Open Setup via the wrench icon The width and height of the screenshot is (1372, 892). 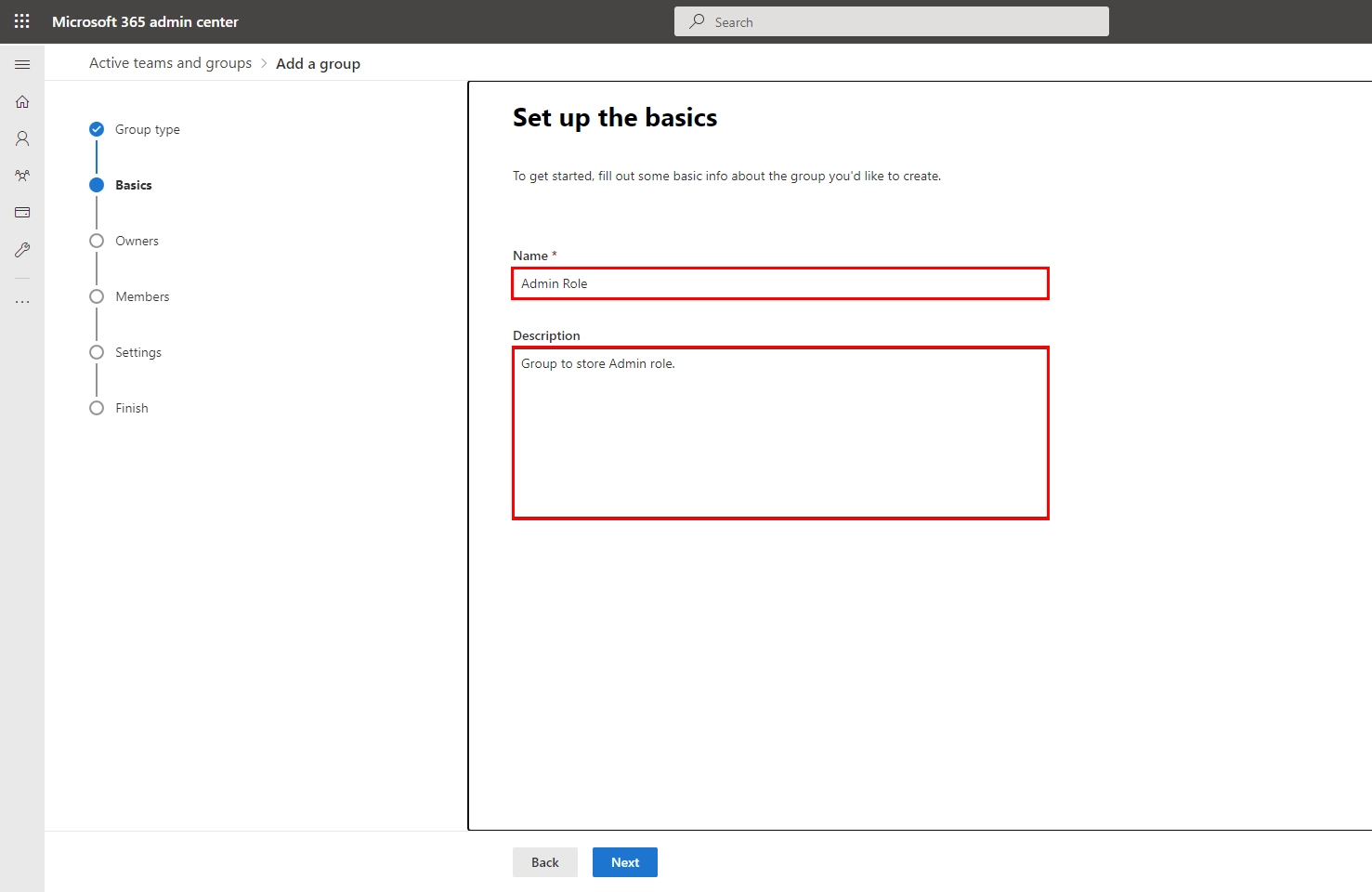[x=22, y=250]
